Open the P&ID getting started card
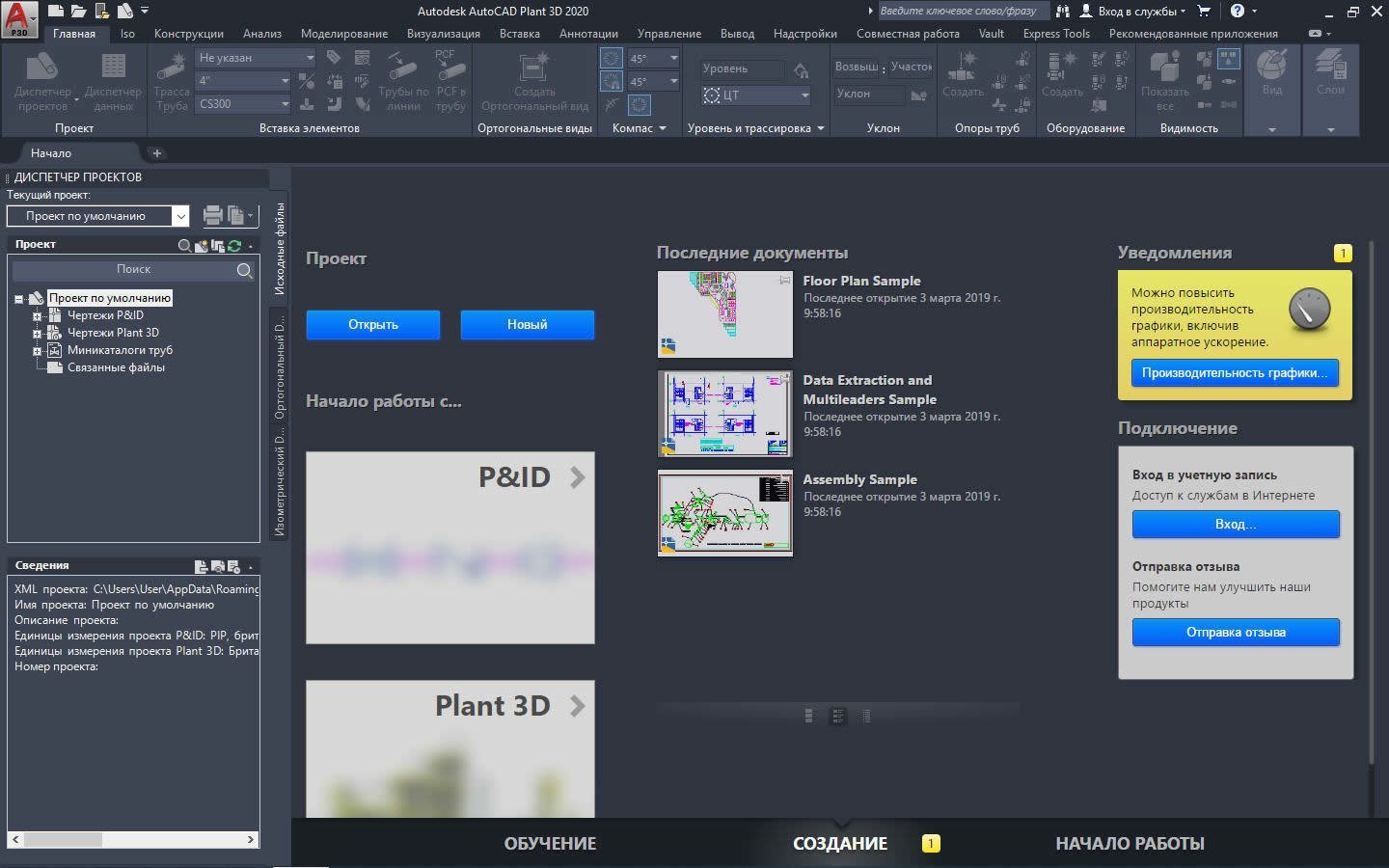Image resolution: width=1389 pixels, height=868 pixels. pyautogui.click(x=450, y=548)
